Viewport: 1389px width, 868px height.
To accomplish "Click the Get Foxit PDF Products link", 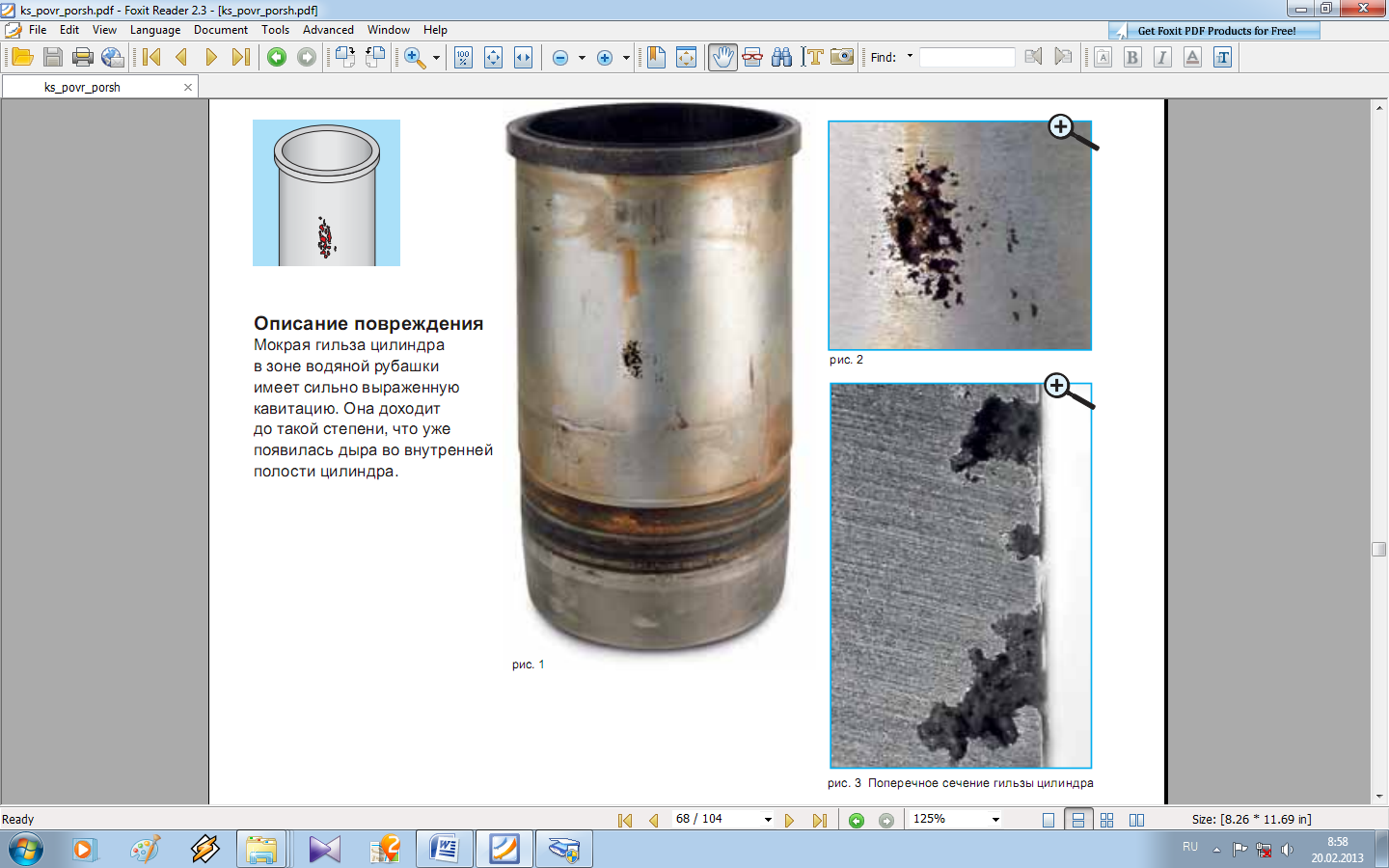I will [1215, 31].
